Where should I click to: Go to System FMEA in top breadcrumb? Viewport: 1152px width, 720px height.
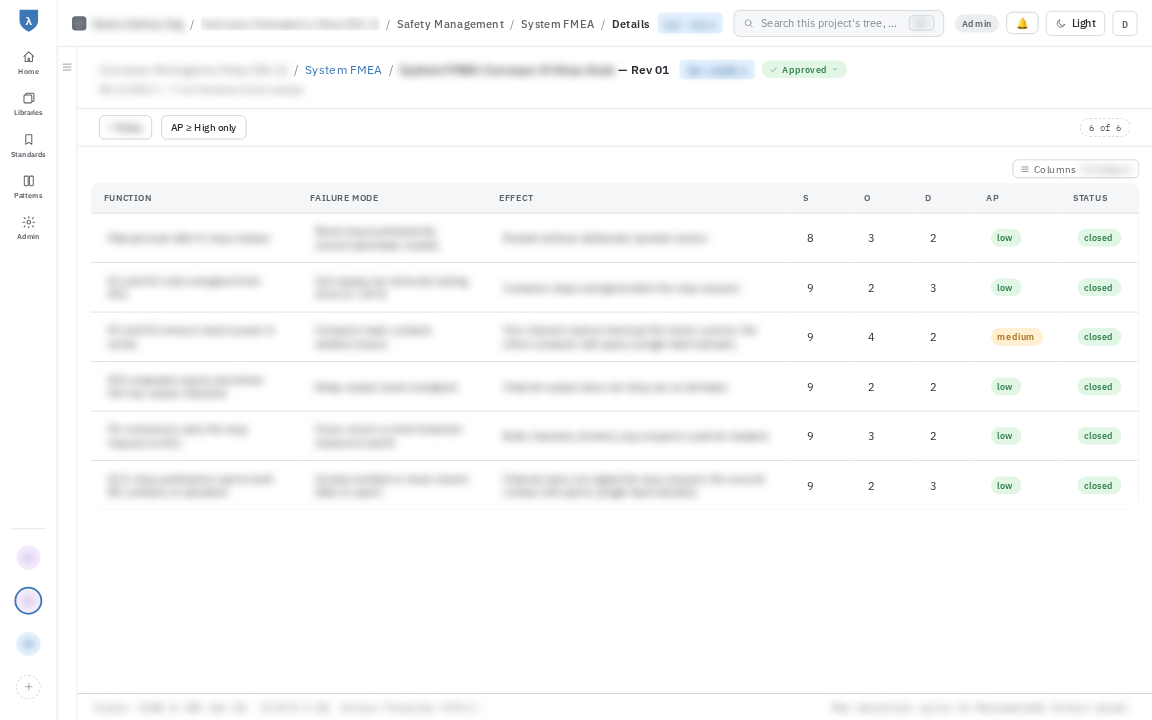click(558, 24)
